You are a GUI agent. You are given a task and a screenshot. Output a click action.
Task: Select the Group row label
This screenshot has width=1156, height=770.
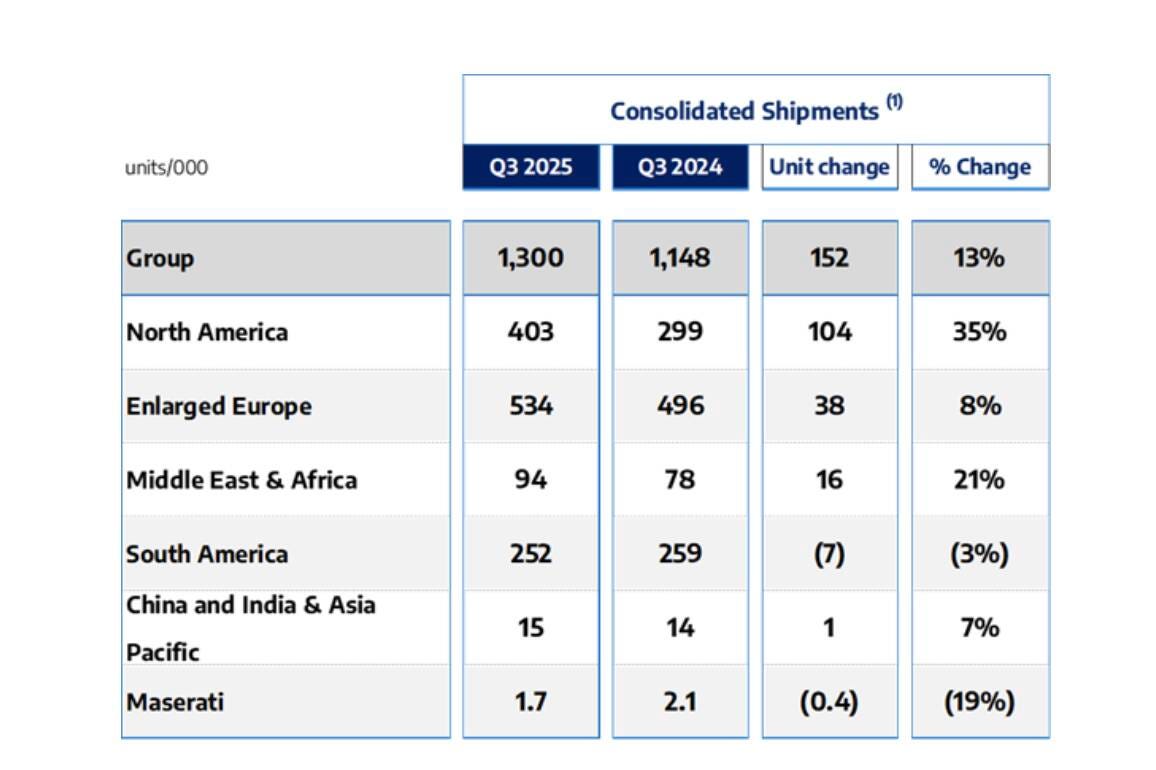tap(160, 258)
